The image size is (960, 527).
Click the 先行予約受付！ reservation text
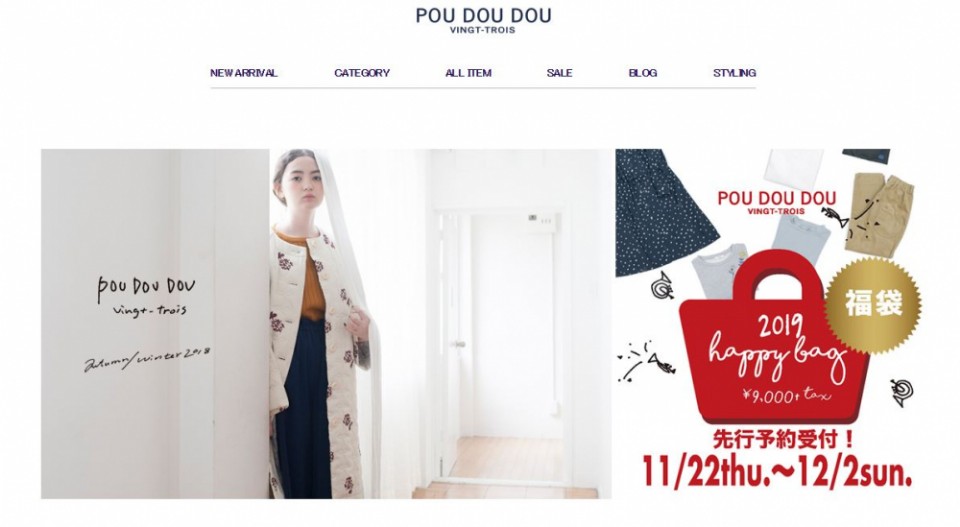click(x=783, y=439)
